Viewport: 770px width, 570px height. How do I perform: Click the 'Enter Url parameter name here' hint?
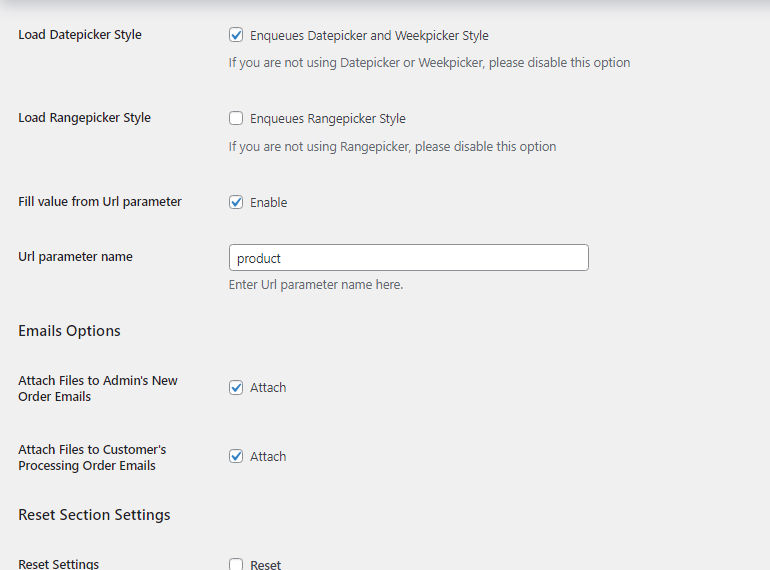tap(316, 285)
